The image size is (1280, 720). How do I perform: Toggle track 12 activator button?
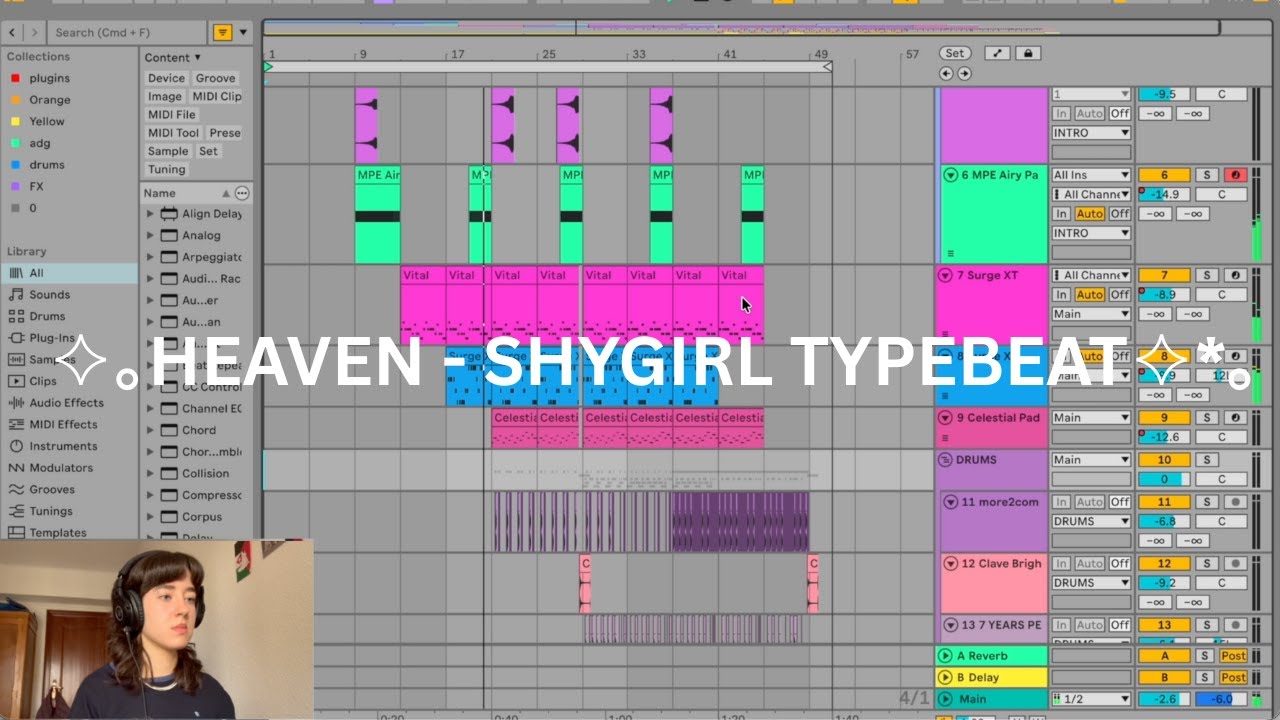click(x=1164, y=564)
